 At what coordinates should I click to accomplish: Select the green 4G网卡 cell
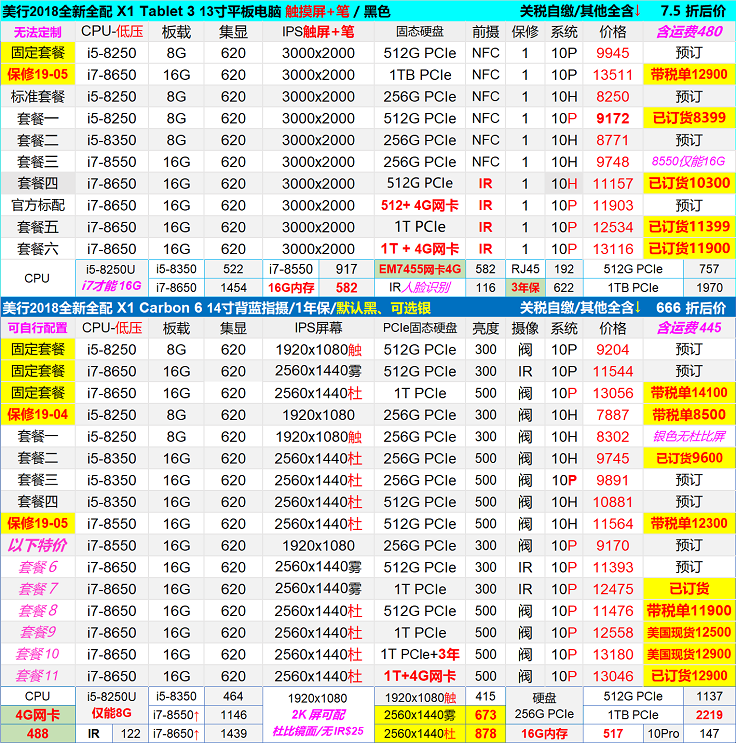37,715
